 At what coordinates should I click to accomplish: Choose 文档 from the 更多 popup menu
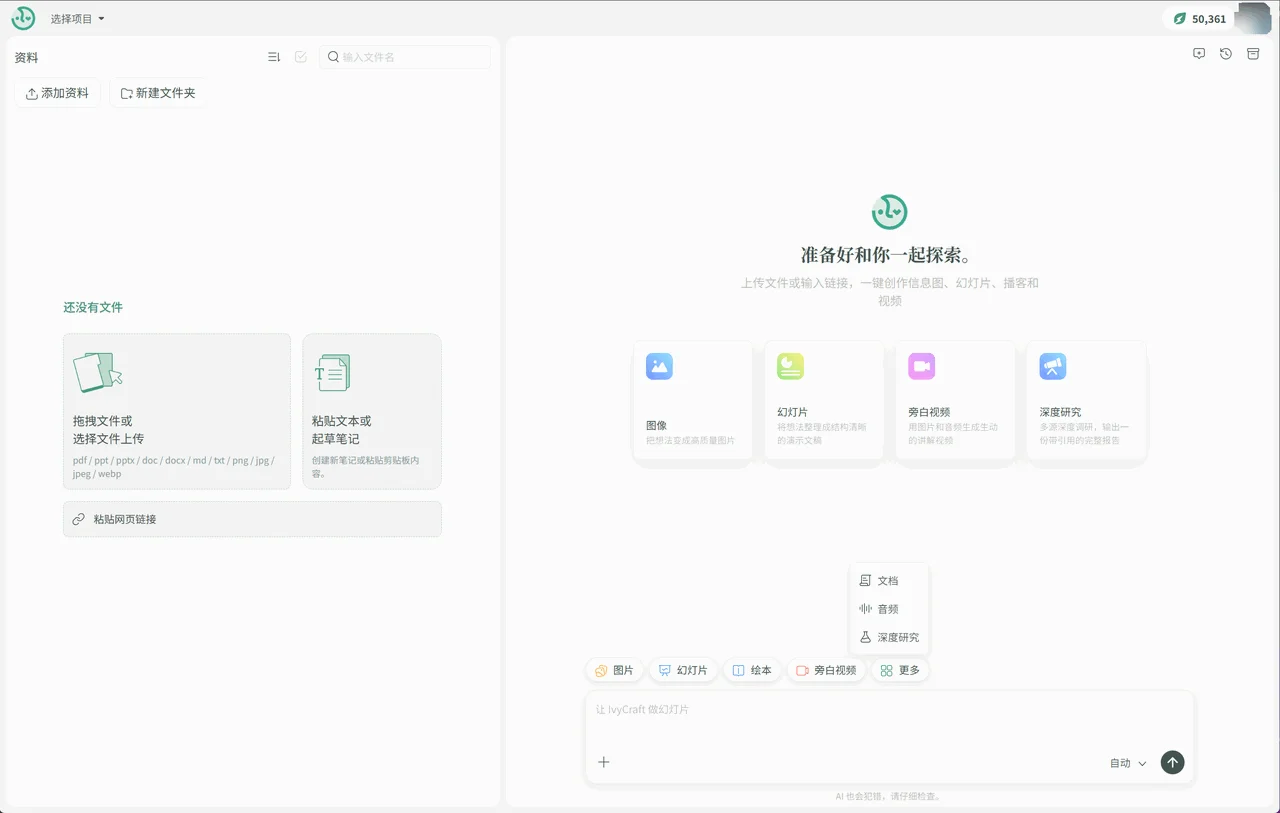point(889,580)
